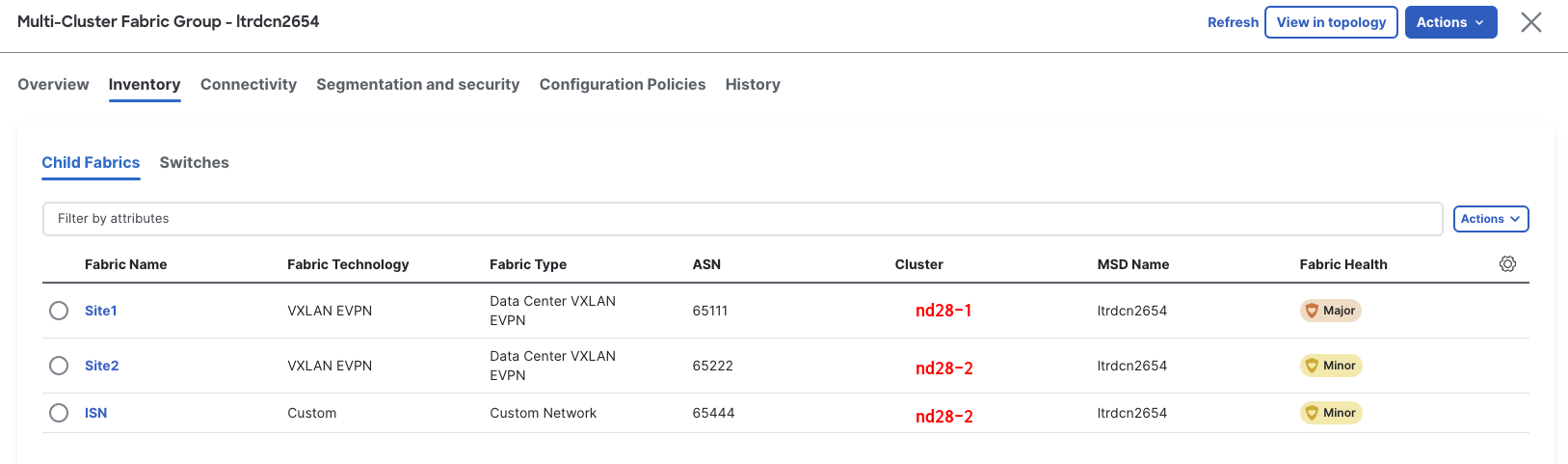Viewport: 1568px width, 464px height.
Task: Click the Minor health badge for ISN
Action: click(1330, 413)
